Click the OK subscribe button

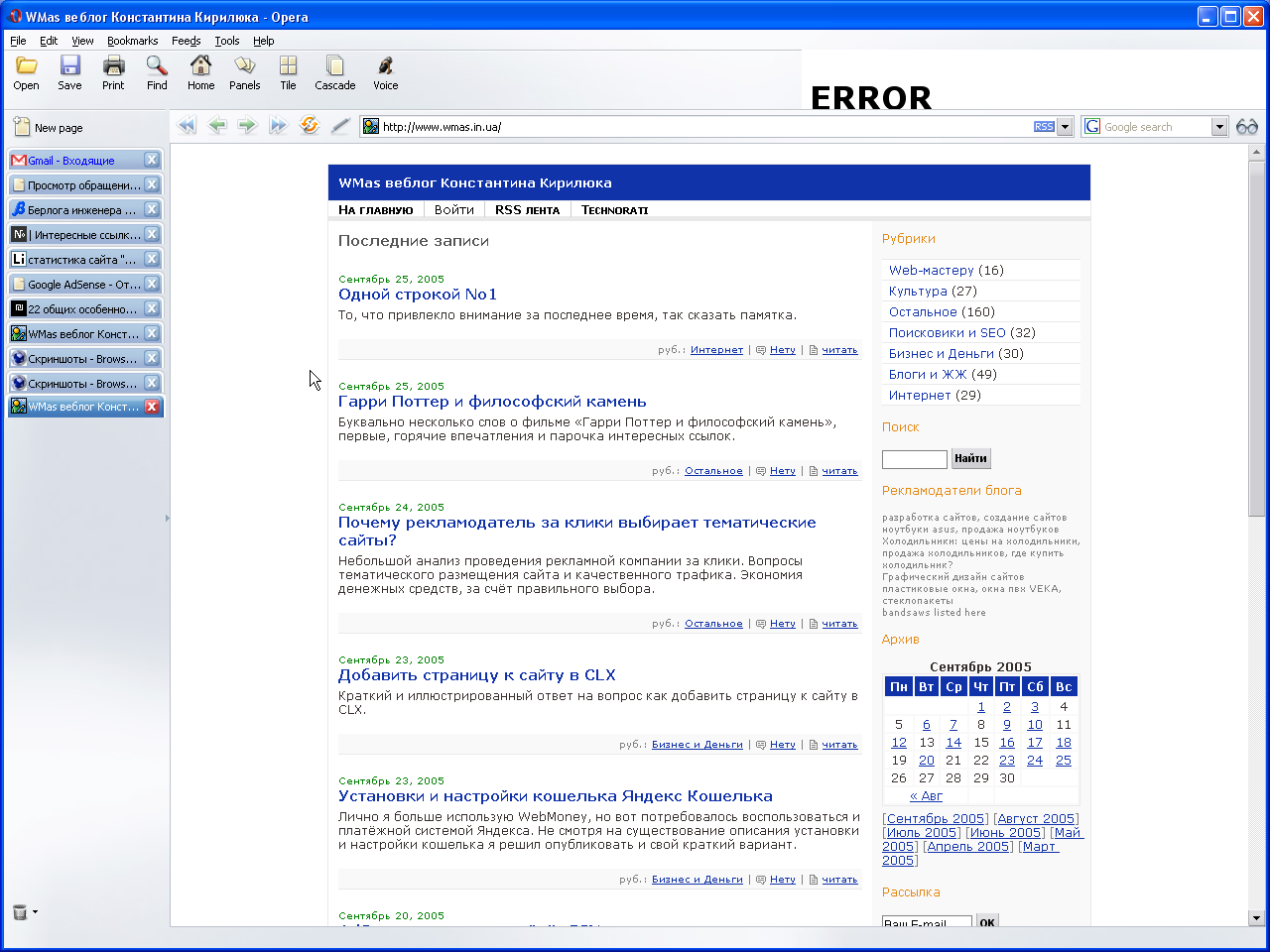pyautogui.click(x=987, y=921)
